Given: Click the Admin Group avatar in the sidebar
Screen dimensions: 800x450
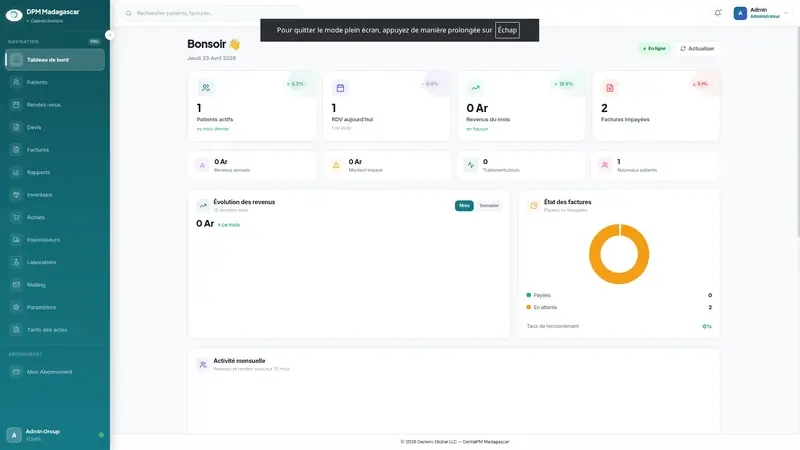Looking at the screenshot, I should (14, 435).
